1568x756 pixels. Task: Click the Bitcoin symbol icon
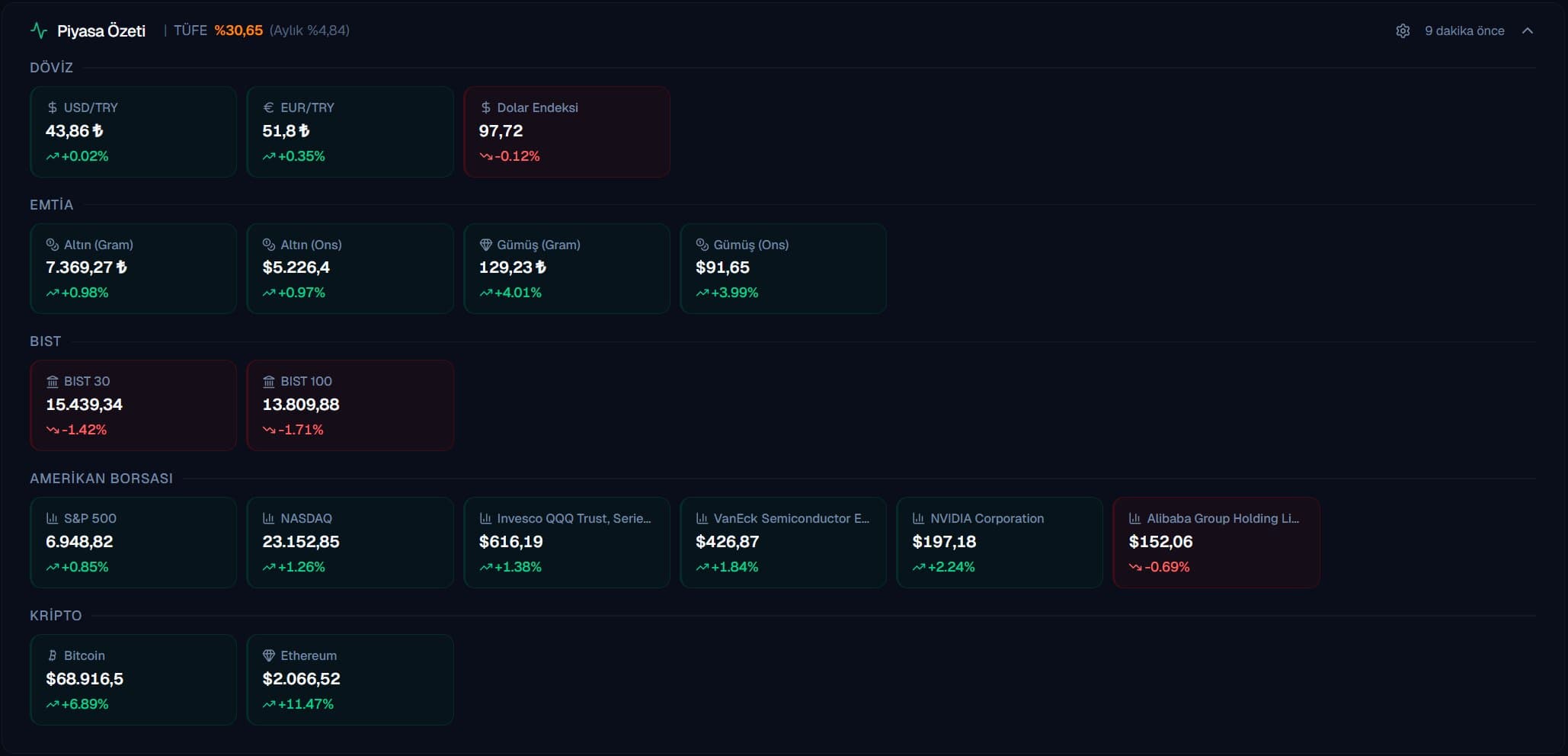coord(52,655)
